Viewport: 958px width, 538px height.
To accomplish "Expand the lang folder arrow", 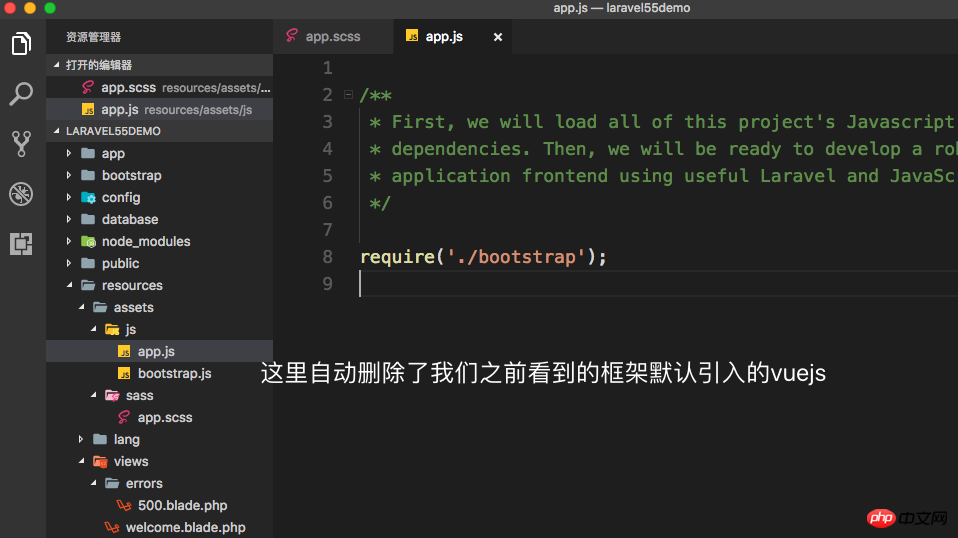I will [x=81, y=439].
